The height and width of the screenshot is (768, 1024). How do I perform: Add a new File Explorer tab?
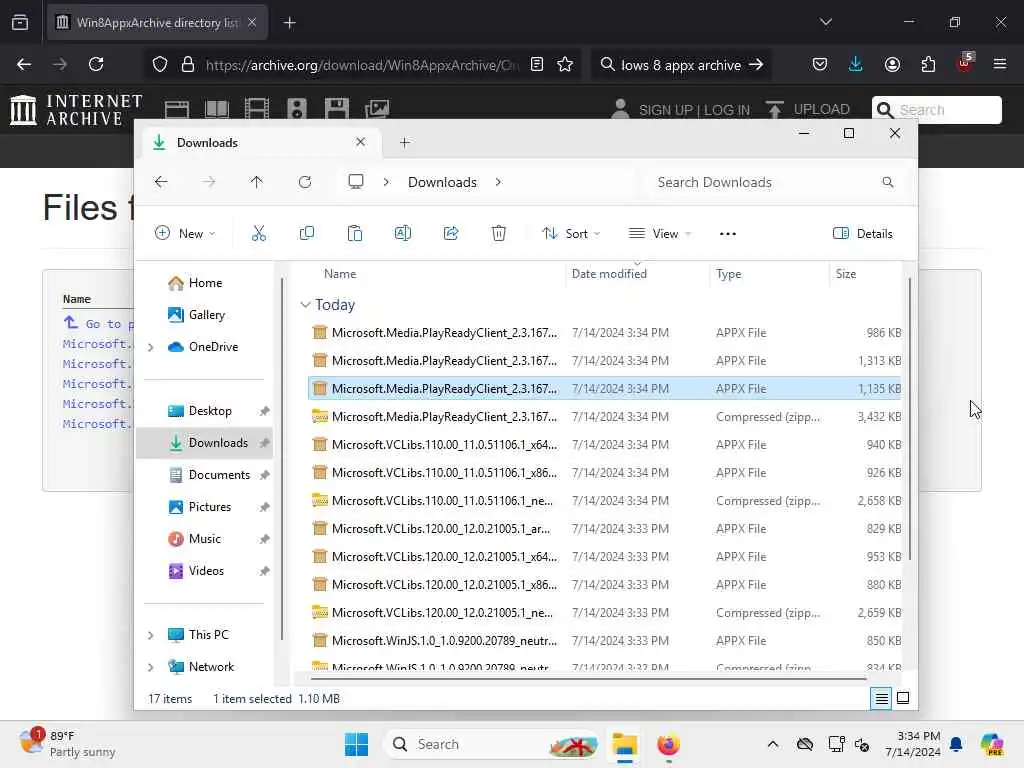(x=405, y=143)
